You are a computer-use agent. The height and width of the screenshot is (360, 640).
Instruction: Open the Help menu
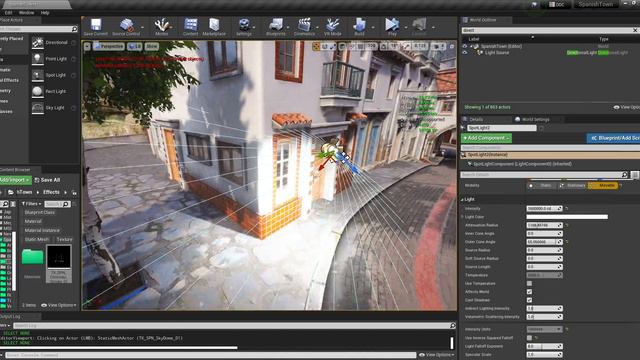click(45, 13)
